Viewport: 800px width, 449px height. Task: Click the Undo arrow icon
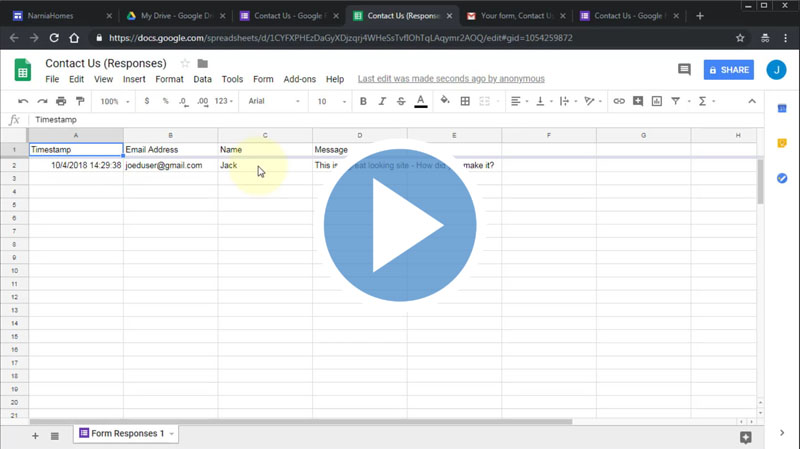[23, 101]
